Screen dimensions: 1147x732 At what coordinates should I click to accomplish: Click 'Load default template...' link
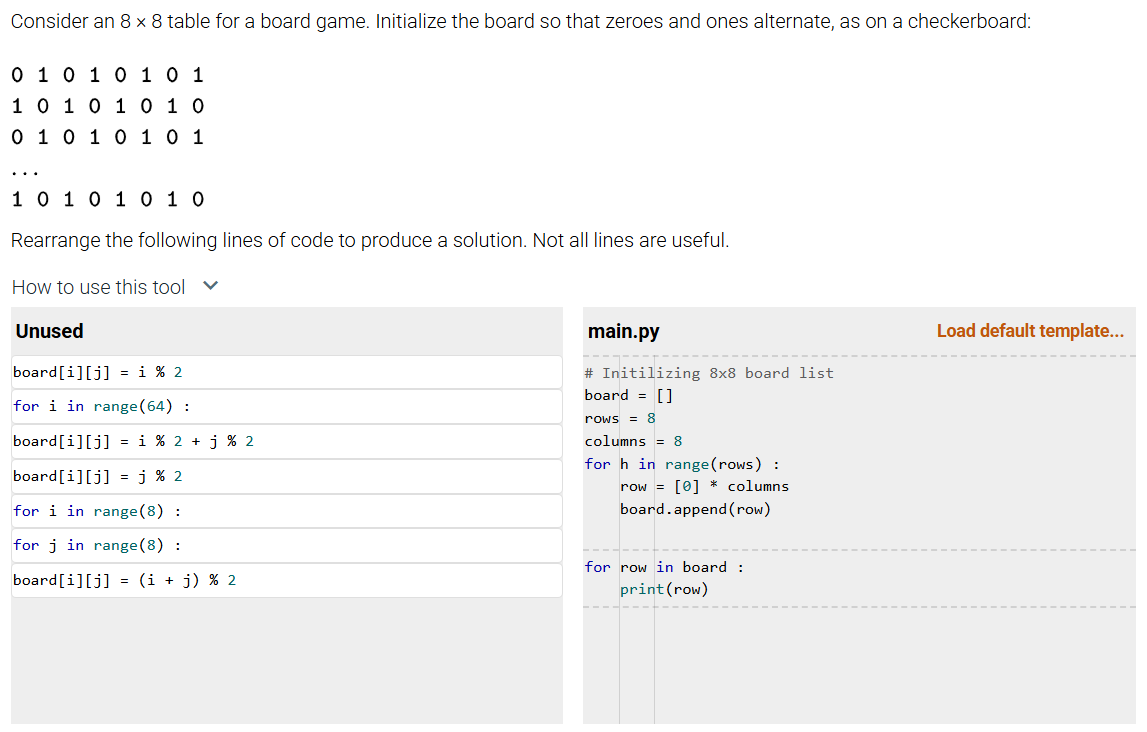pos(1030,331)
